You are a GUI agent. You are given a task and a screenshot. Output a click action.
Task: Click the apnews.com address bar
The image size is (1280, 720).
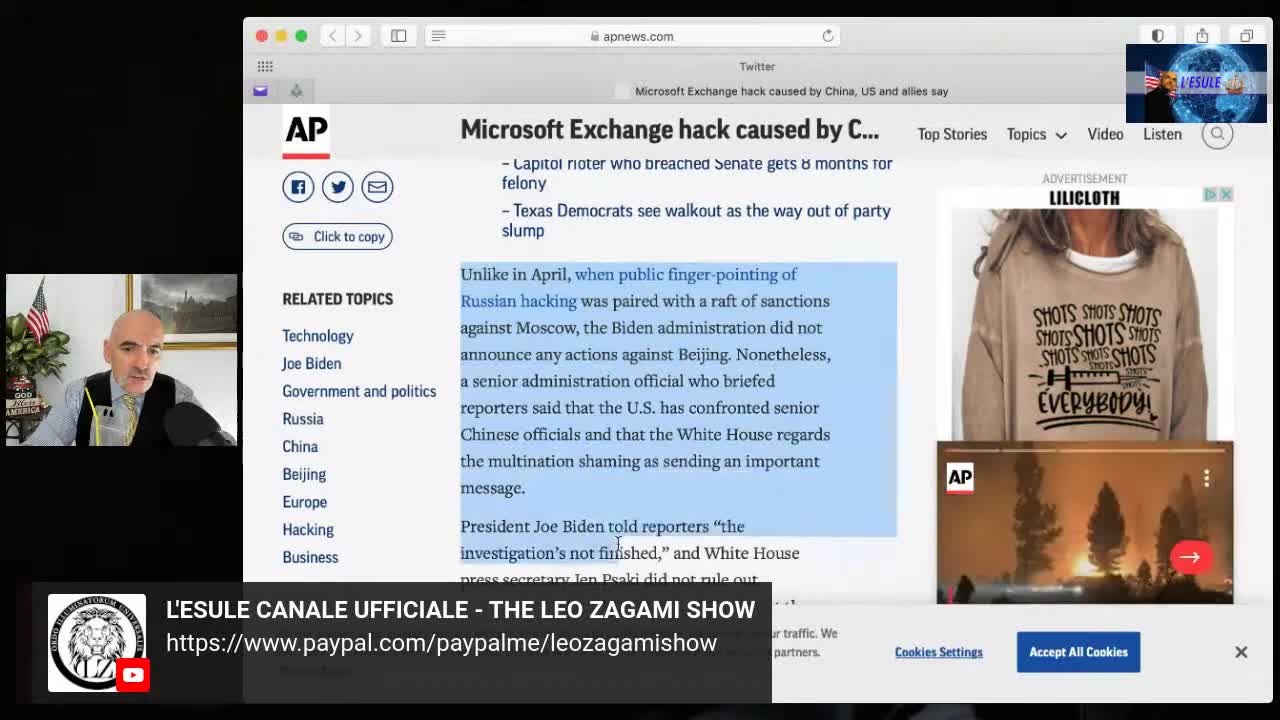[x=633, y=36]
